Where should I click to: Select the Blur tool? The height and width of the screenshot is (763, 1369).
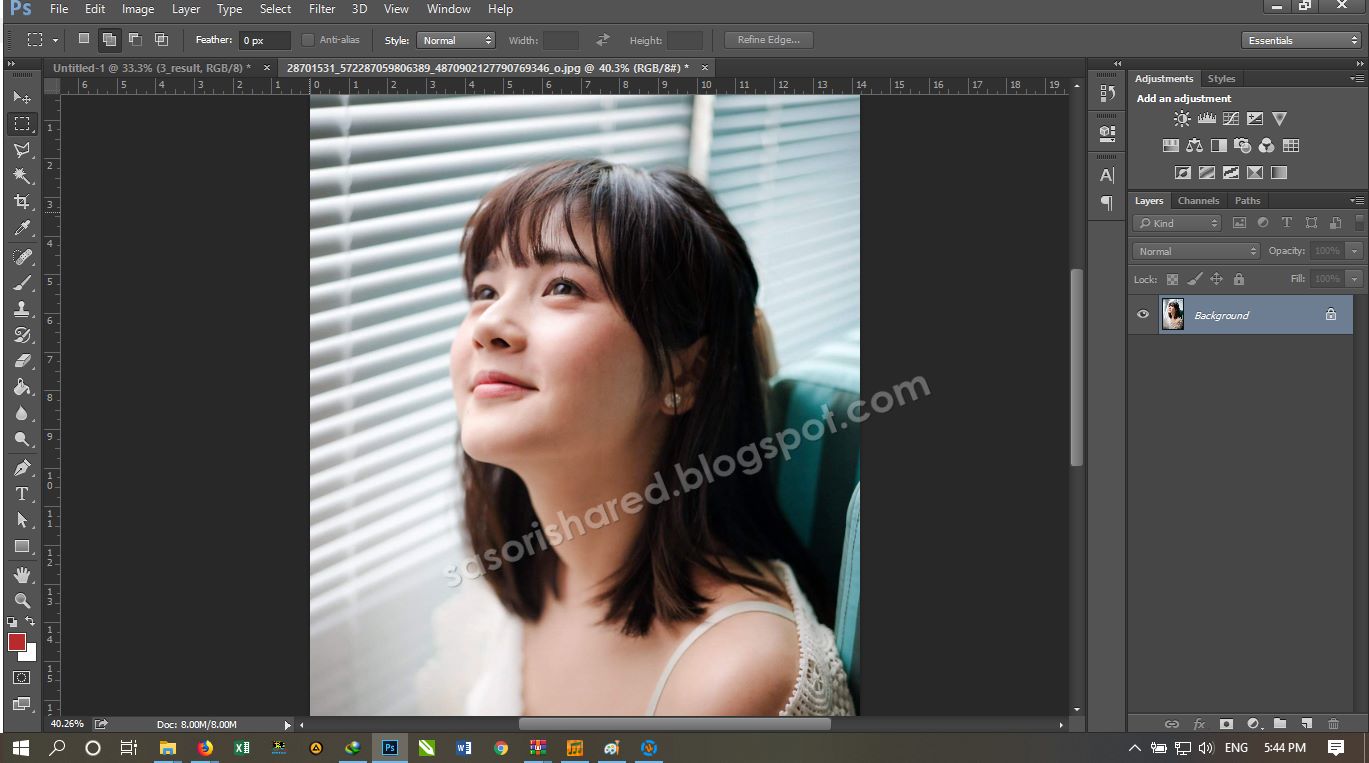(x=22, y=413)
